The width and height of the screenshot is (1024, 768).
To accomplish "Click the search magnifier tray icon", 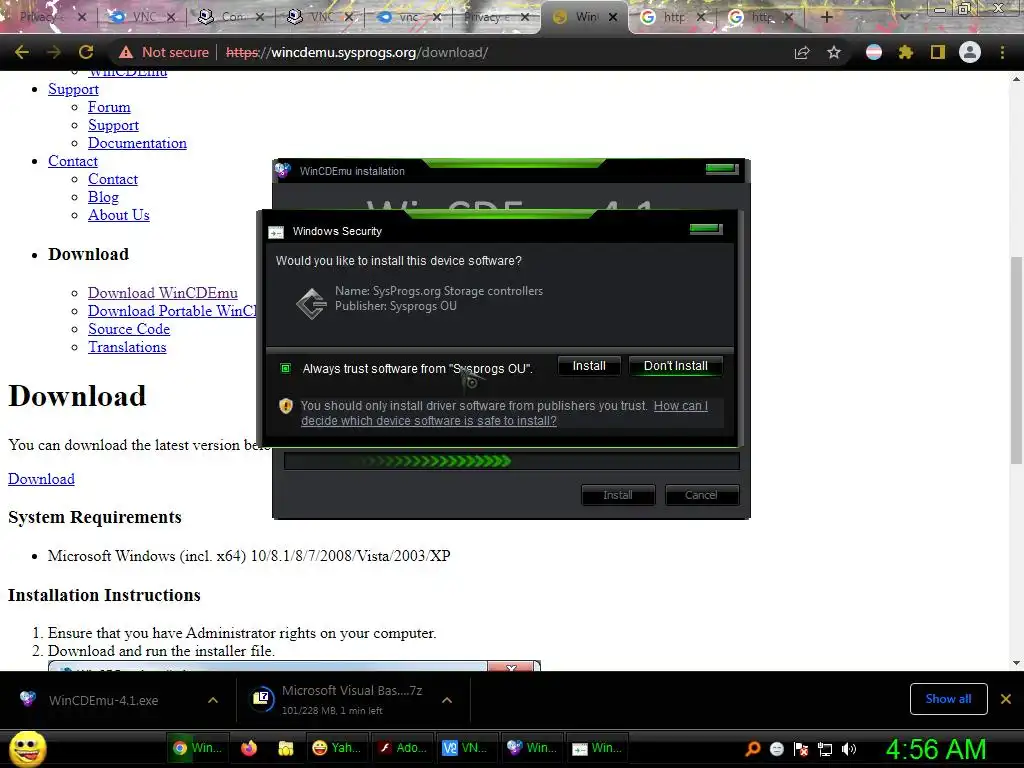I will [752, 749].
